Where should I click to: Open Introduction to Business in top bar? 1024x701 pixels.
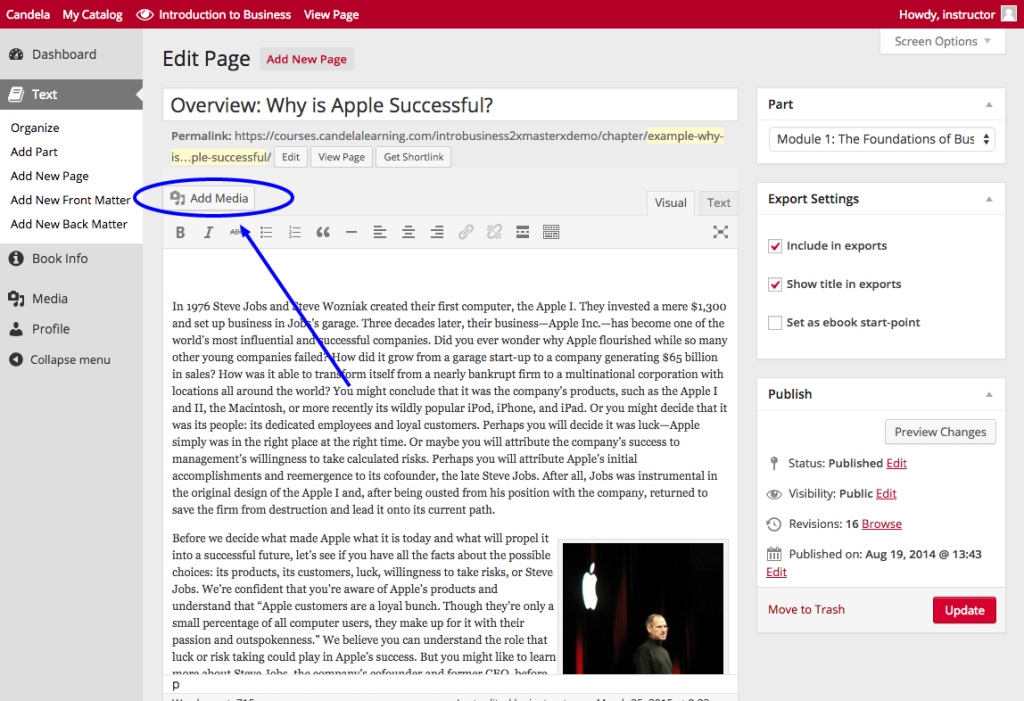[x=214, y=14]
